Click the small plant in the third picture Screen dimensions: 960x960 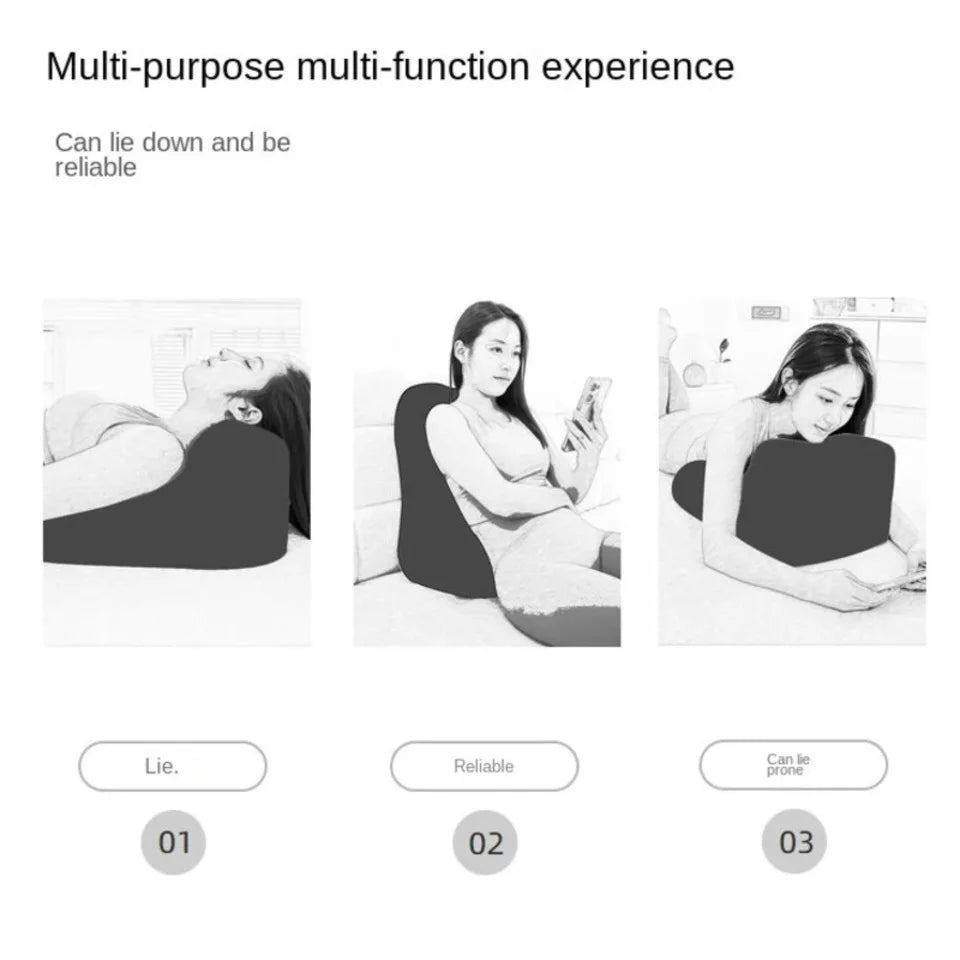[725, 351]
